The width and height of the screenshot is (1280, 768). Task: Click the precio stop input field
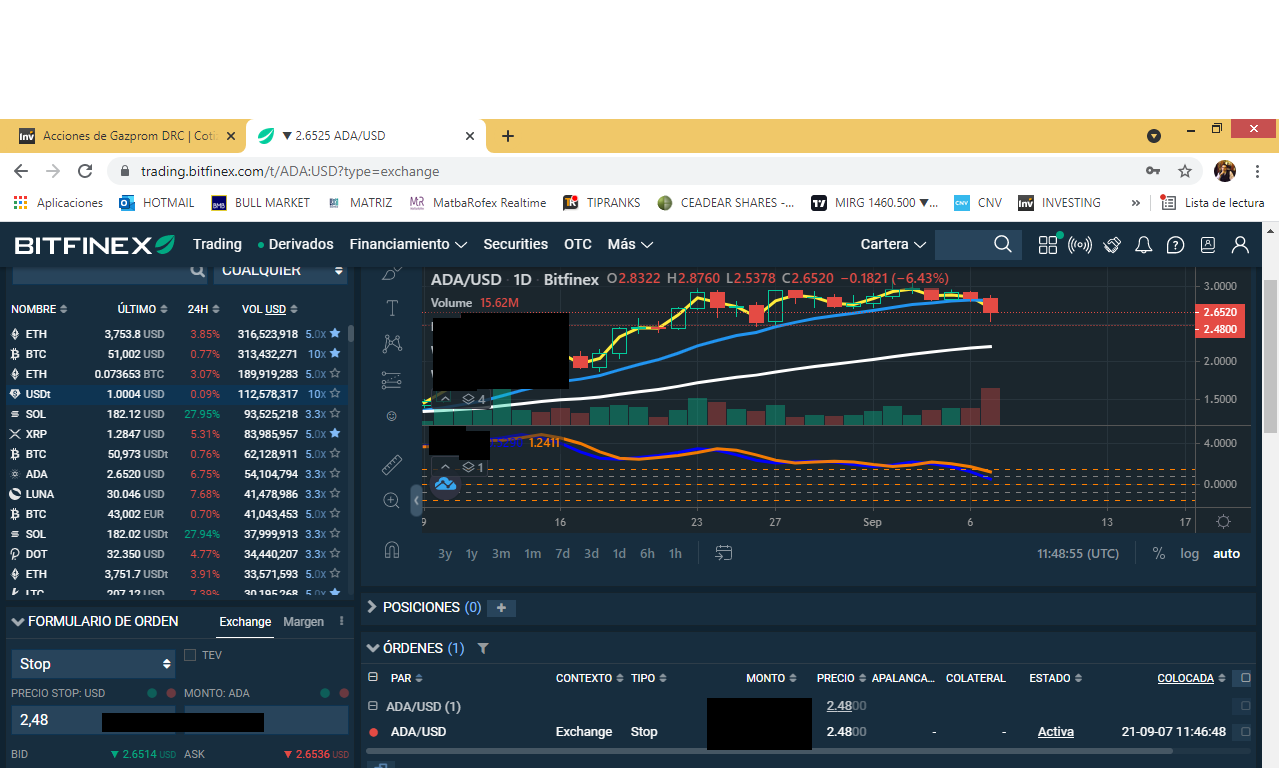tap(55, 720)
